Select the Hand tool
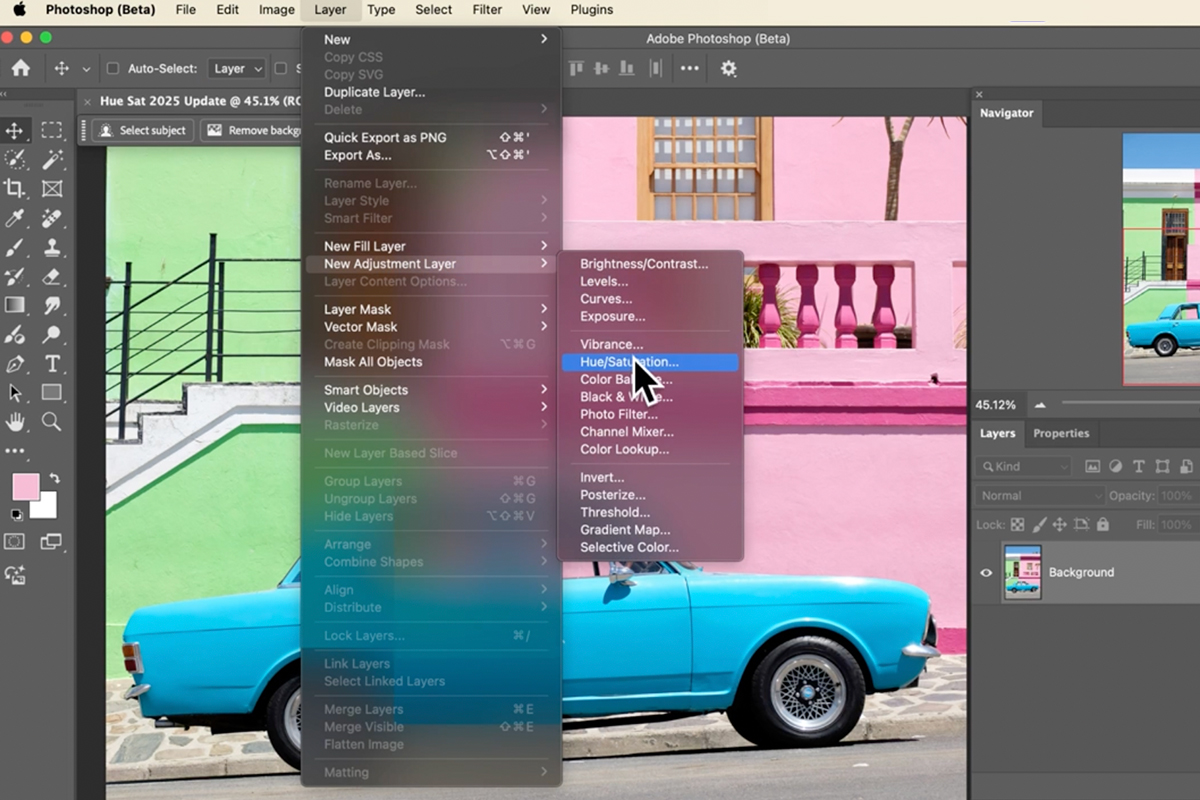This screenshot has height=800, width=1200. coord(15,421)
